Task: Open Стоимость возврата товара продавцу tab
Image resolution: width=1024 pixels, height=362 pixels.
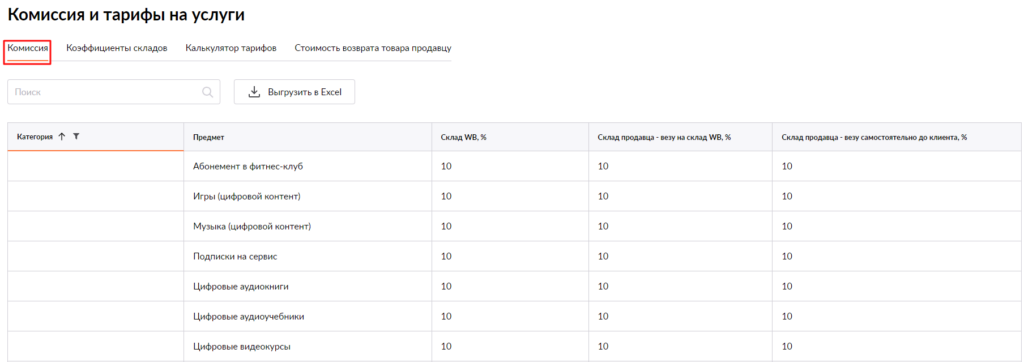Action: tap(372, 48)
